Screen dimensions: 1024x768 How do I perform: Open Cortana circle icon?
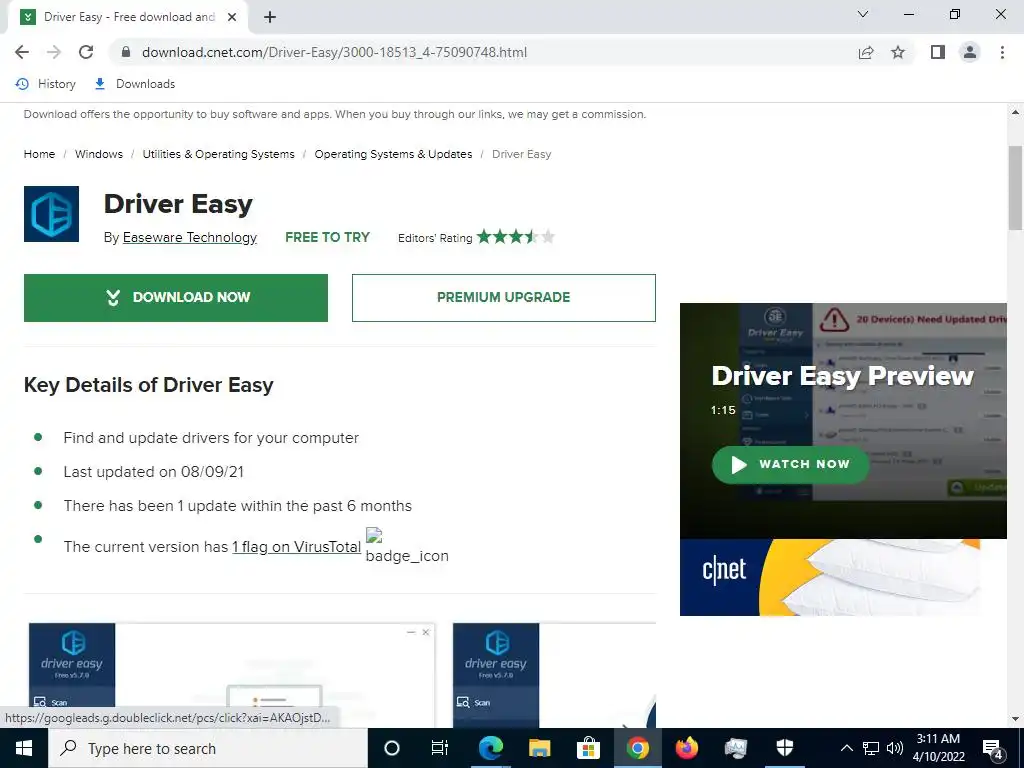click(392, 748)
